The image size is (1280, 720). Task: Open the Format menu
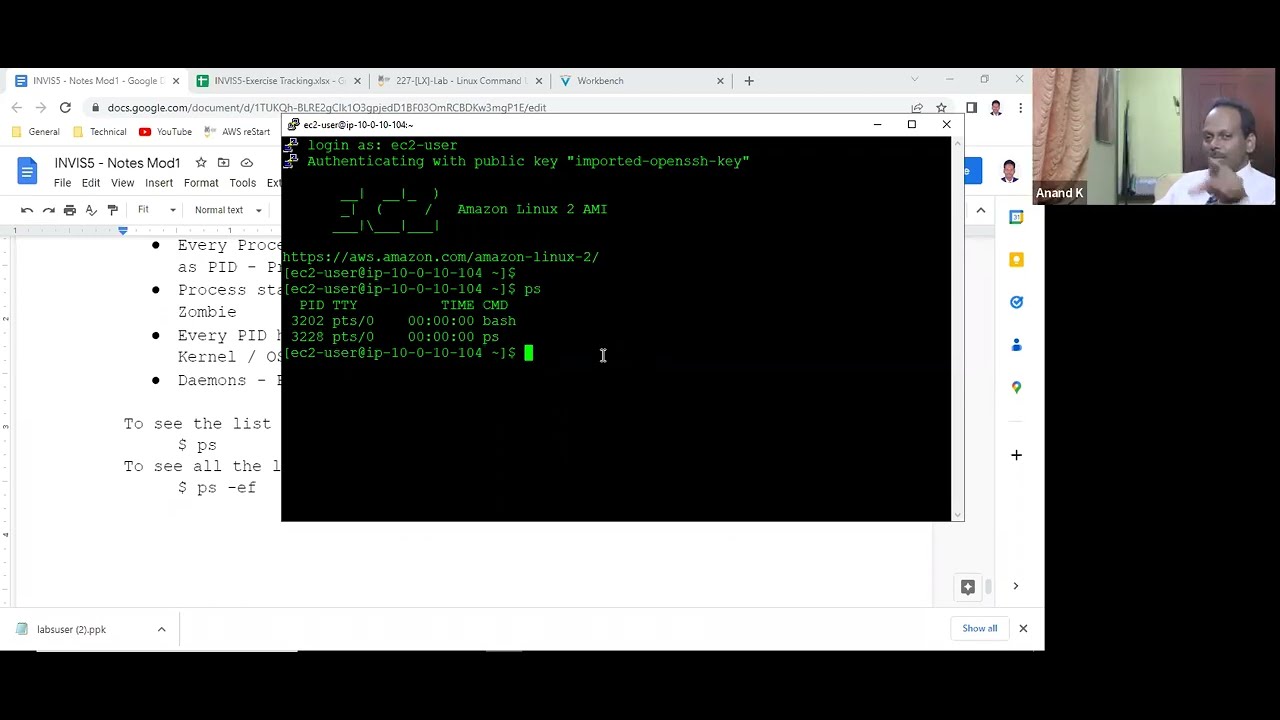pos(201,183)
